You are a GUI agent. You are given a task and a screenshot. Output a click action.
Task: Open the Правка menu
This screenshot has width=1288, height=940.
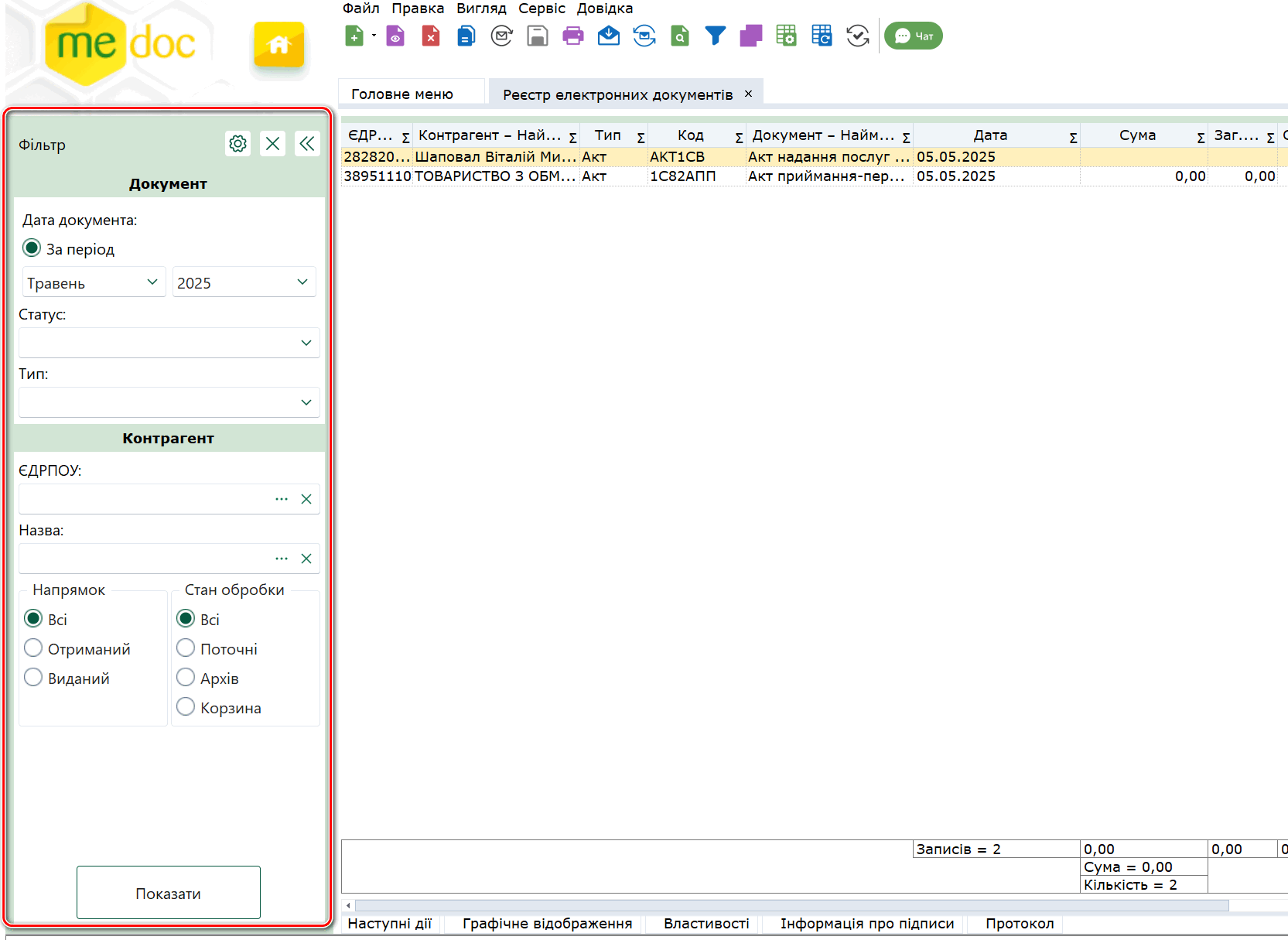click(x=418, y=9)
